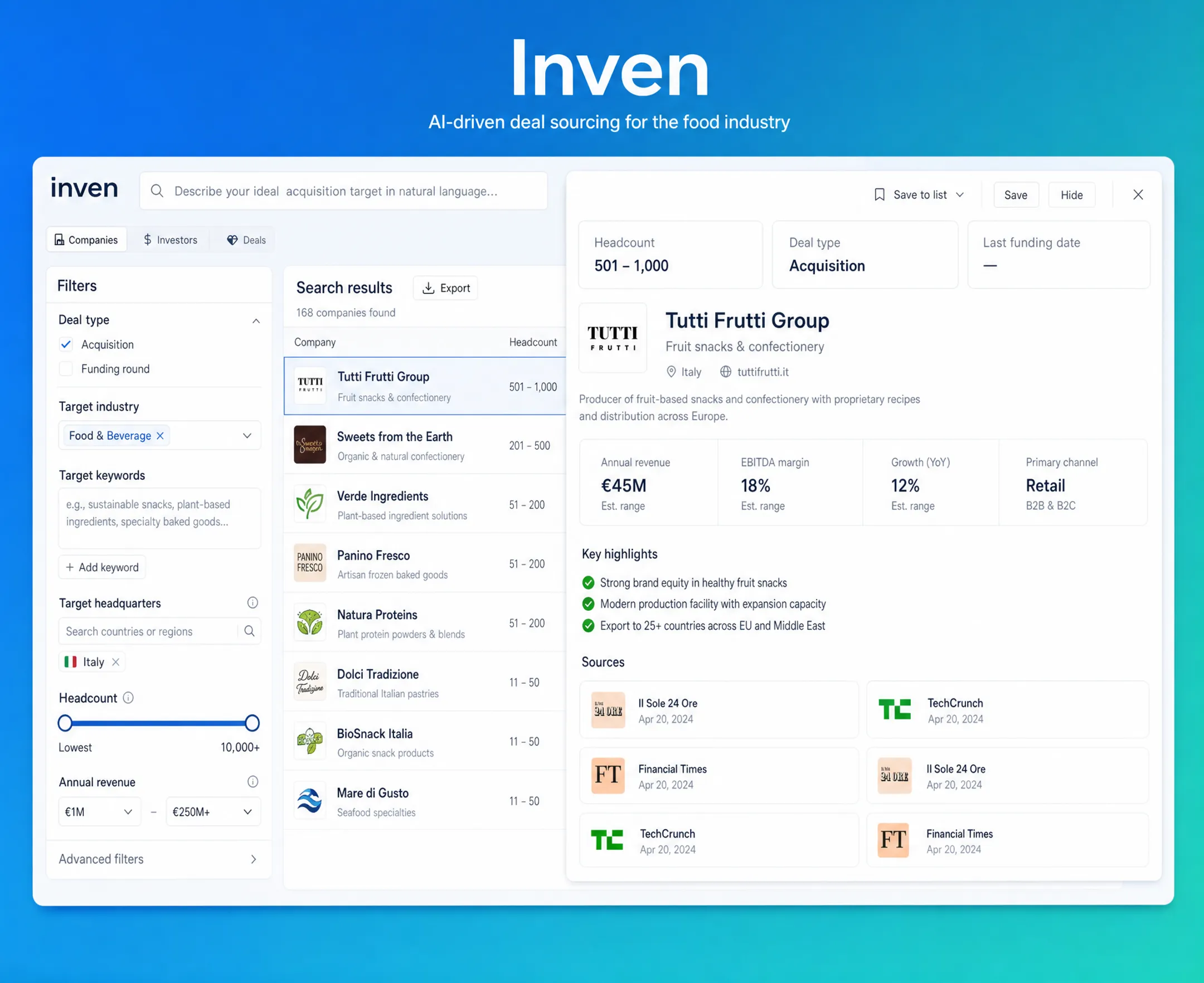1204x983 pixels.
Task: Open the Target industry dropdown
Action: point(160,435)
